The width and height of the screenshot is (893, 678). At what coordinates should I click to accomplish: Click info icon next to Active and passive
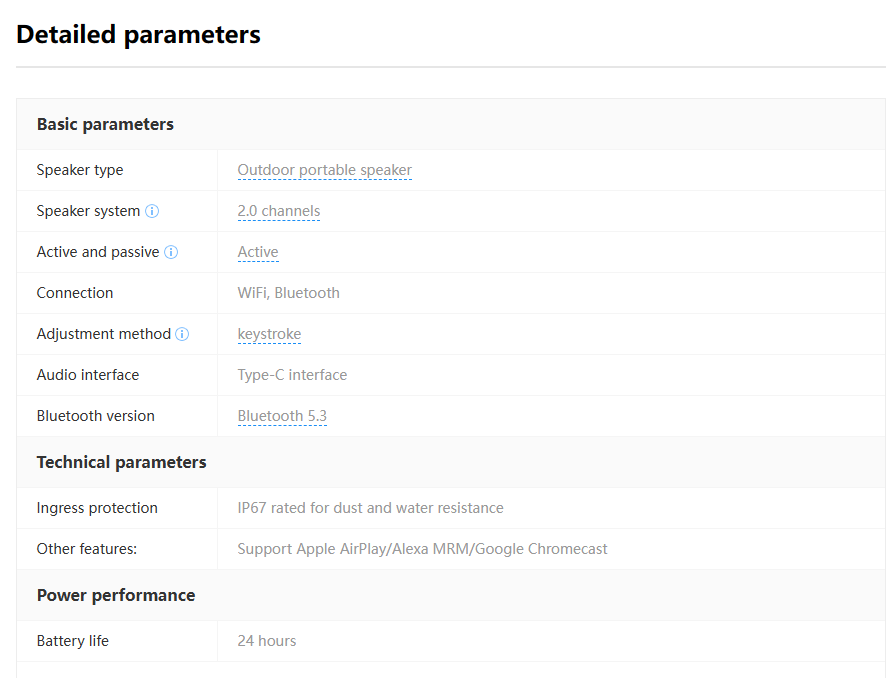point(171,252)
